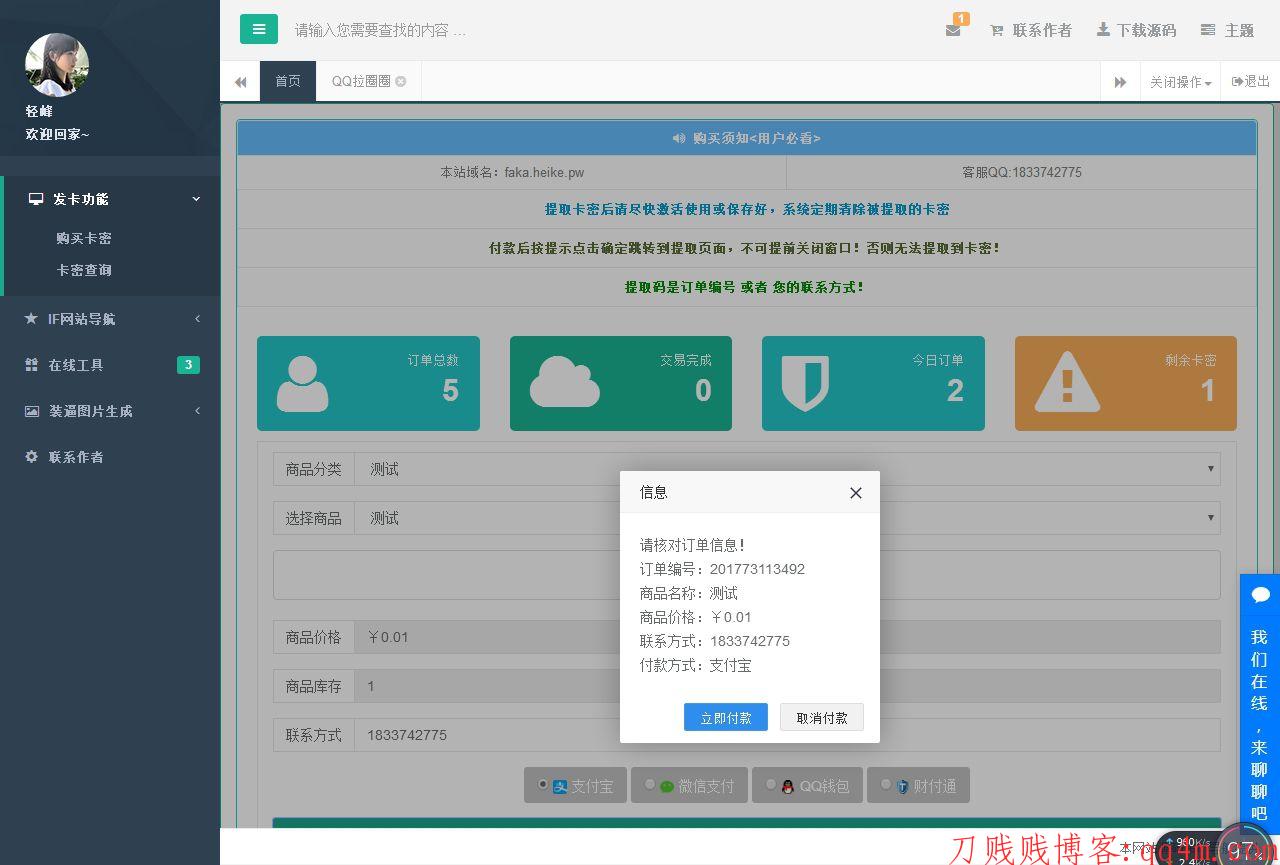Click the shield icon on 今日订单 card
Viewport: 1280px width, 865px height.
806,384
